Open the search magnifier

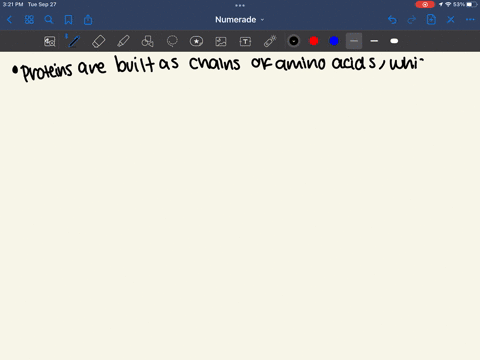pos(49,20)
